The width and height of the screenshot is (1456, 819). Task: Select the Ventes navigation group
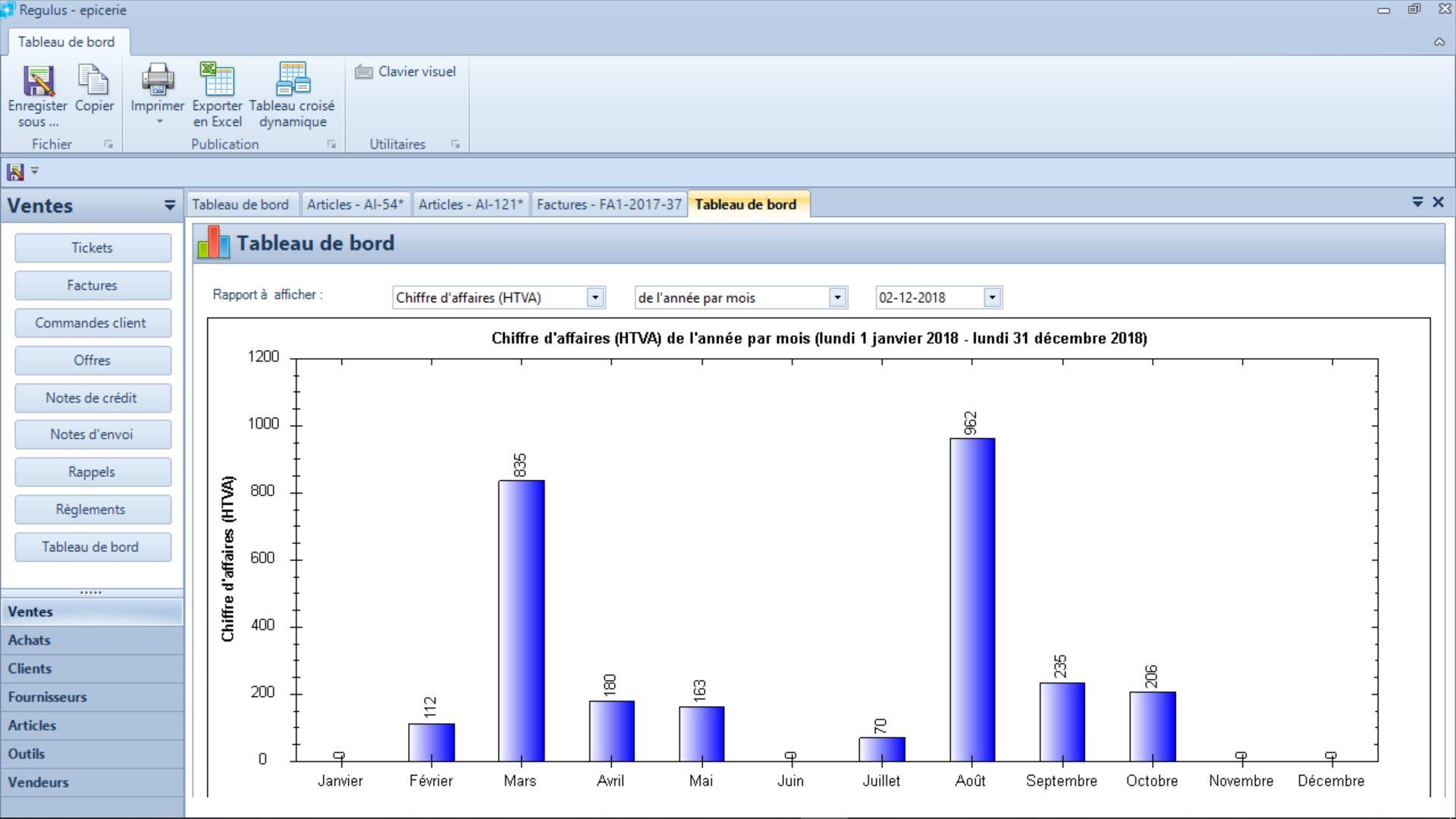pyautogui.click(x=92, y=611)
